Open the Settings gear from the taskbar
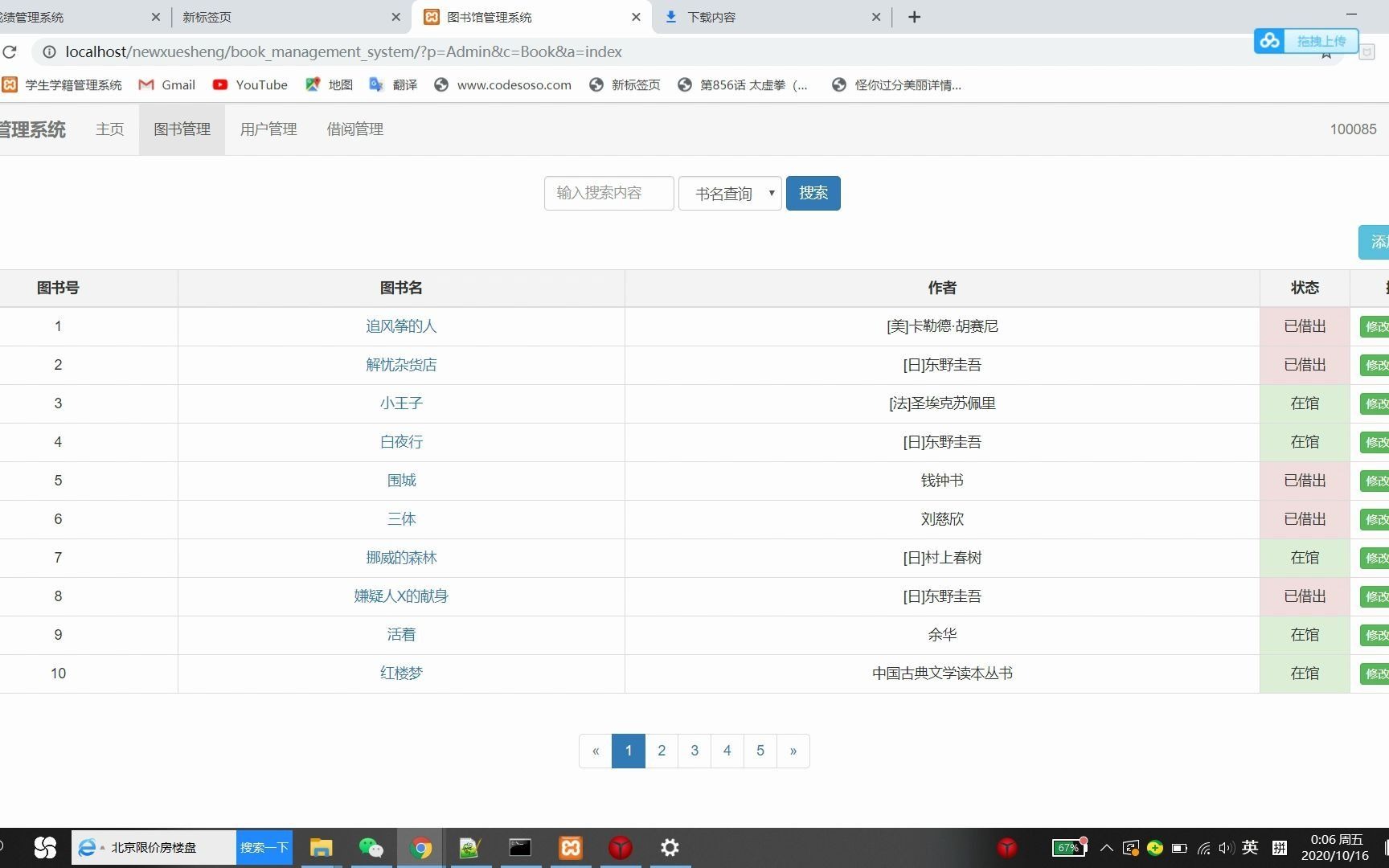The image size is (1389, 868). 670,847
